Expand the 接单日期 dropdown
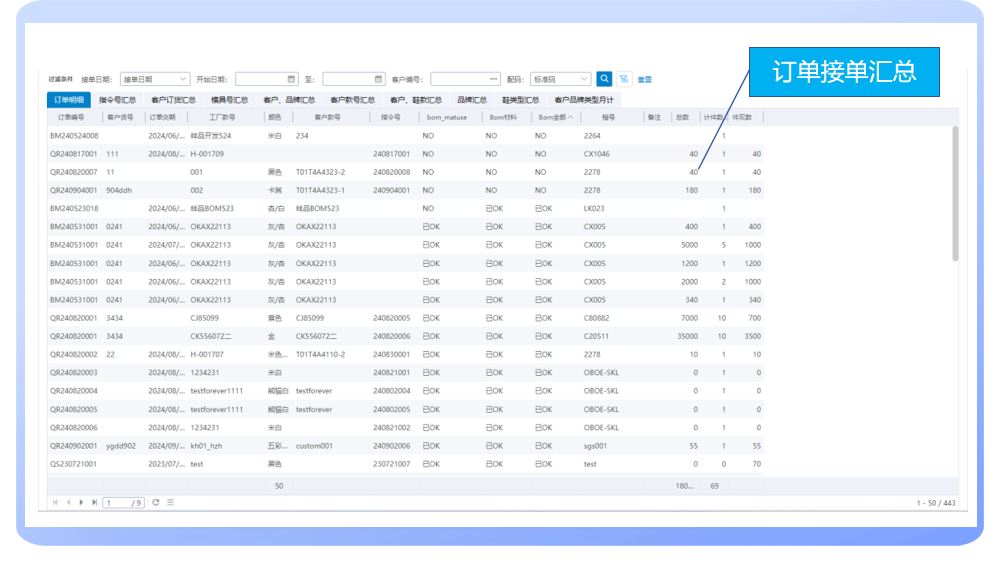 [155, 79]
